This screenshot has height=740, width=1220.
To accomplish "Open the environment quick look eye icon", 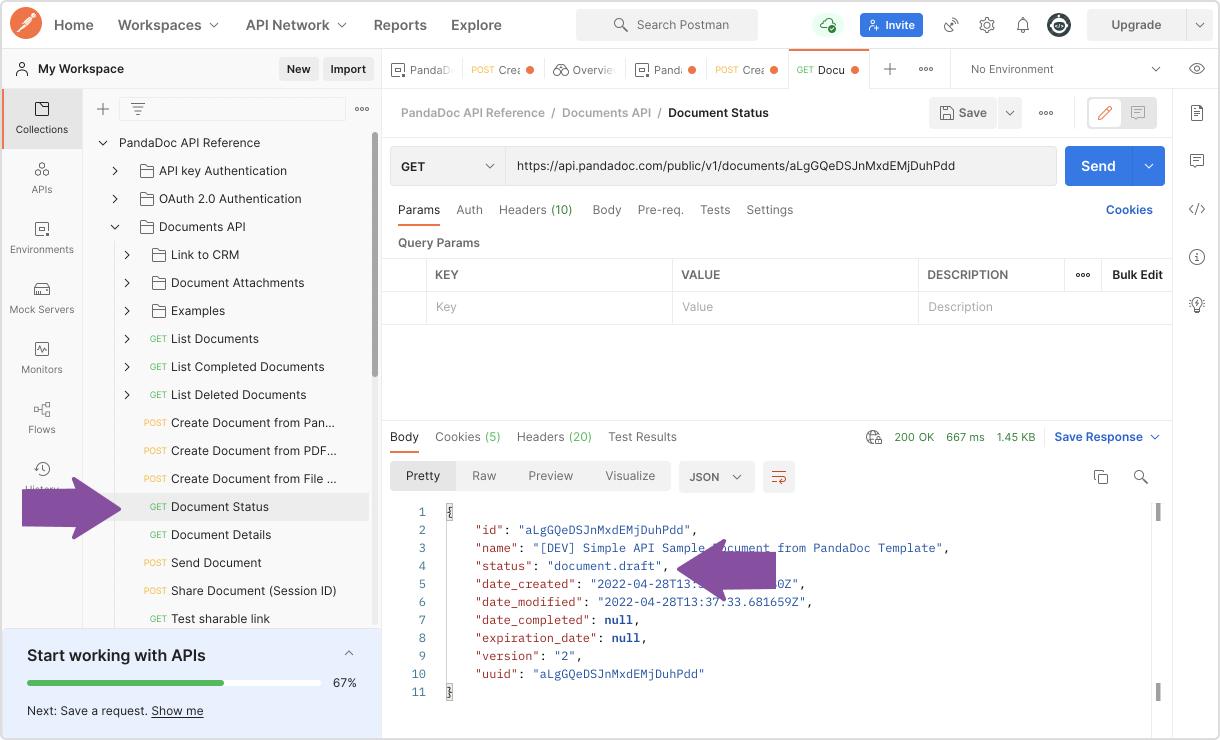I will [x=1197, y=69].
